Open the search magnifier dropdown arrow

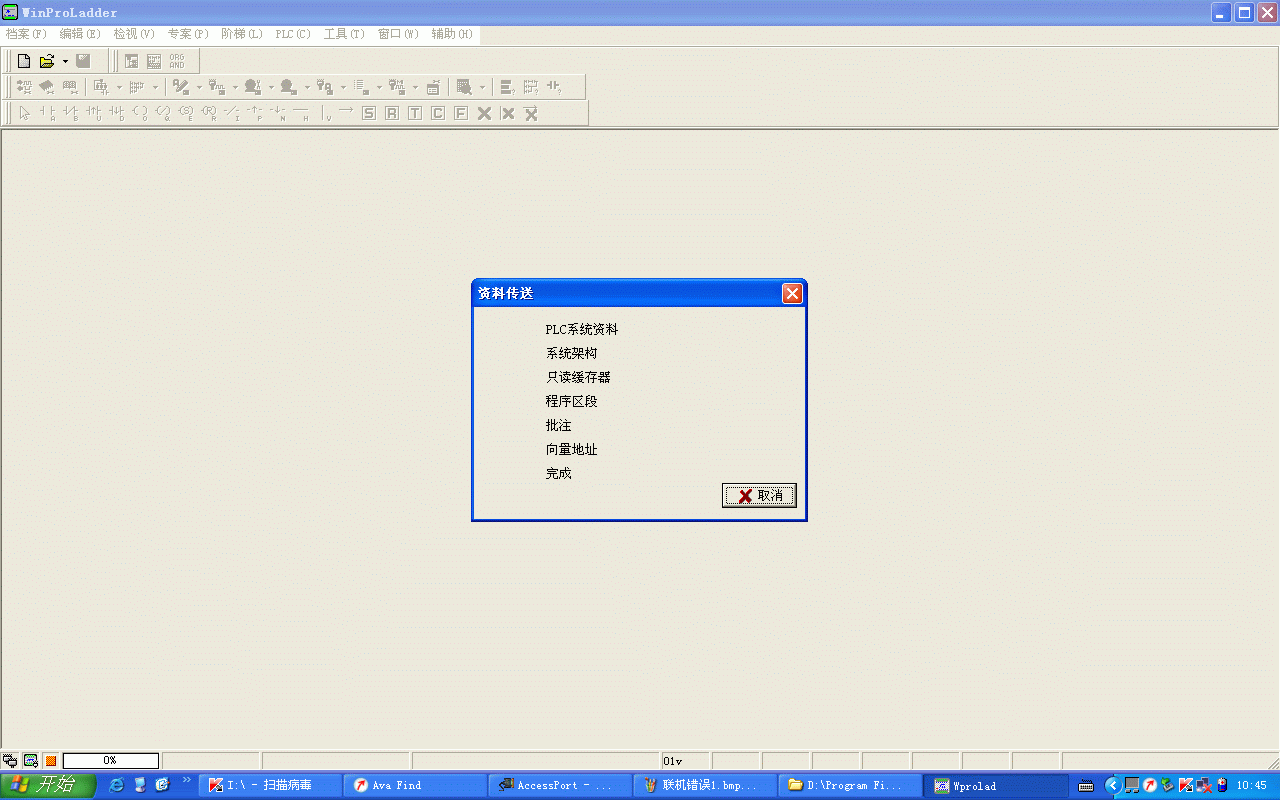482,87
